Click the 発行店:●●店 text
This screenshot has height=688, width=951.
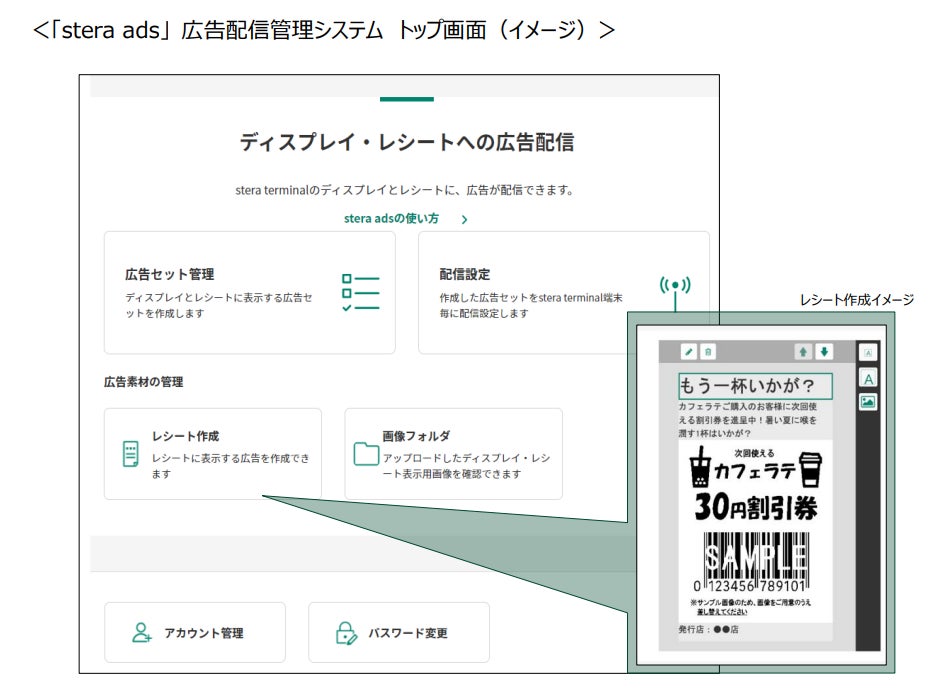(708, 629)
